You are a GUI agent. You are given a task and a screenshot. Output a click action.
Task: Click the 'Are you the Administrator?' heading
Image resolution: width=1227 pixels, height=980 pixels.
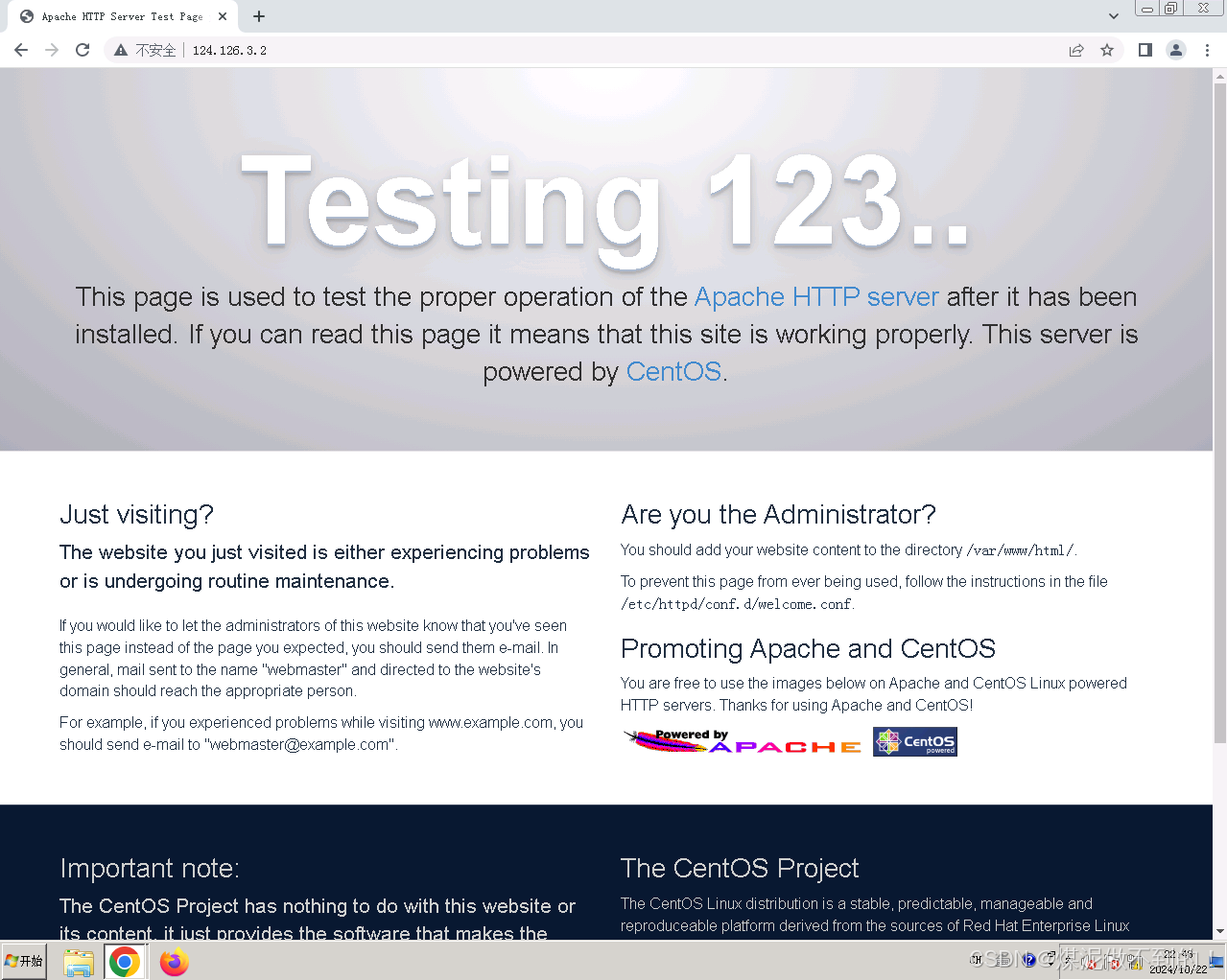tap(778, 515)
